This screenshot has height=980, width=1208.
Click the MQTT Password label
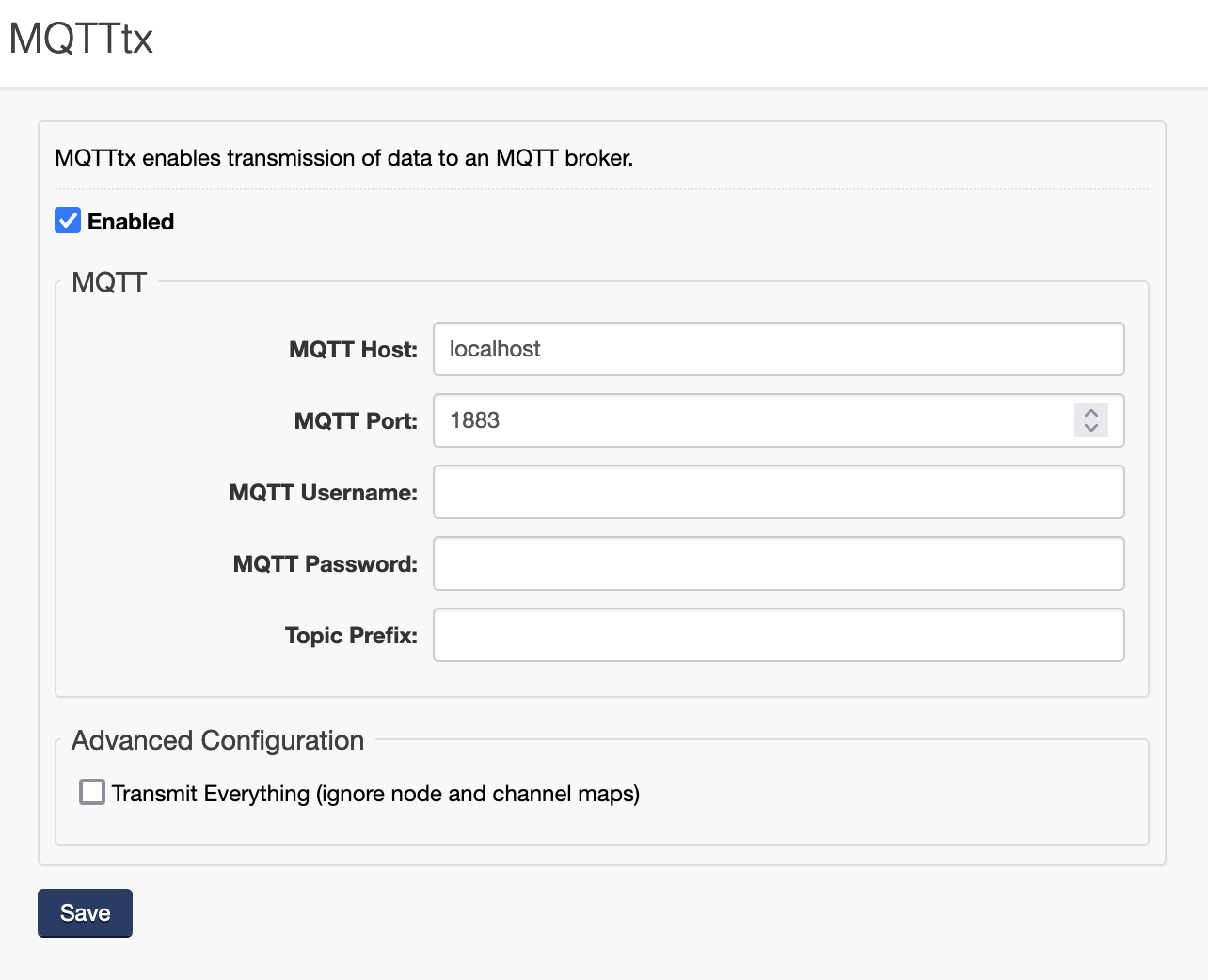pos(325,564)
